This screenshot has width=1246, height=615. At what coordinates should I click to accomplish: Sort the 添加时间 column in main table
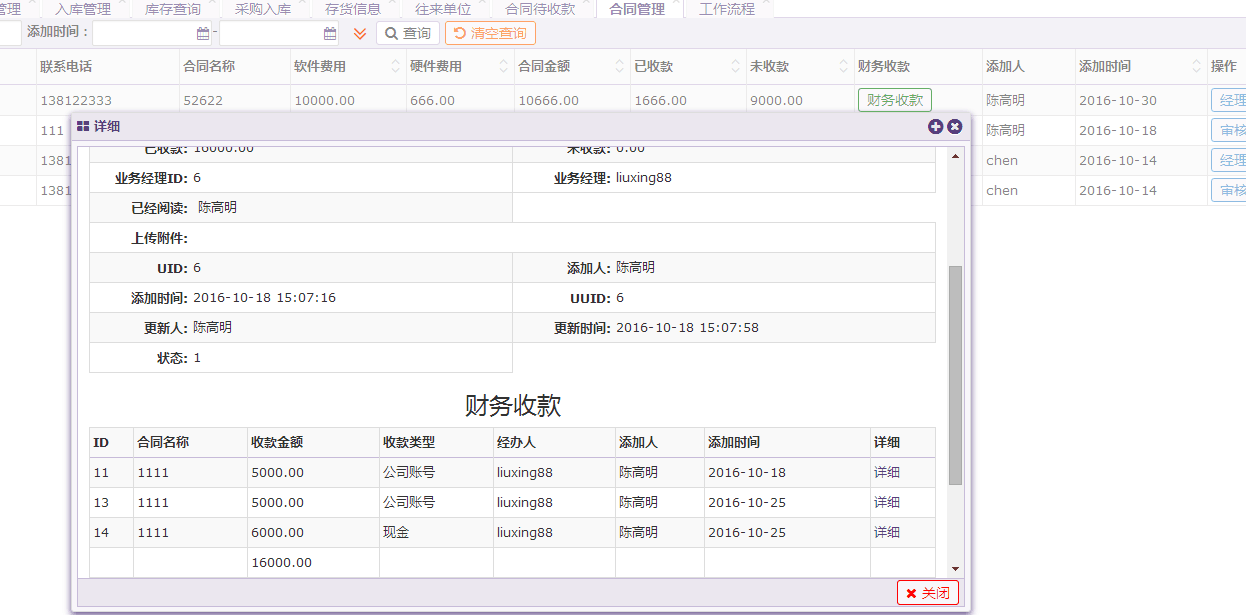[x=1197, y=67]
